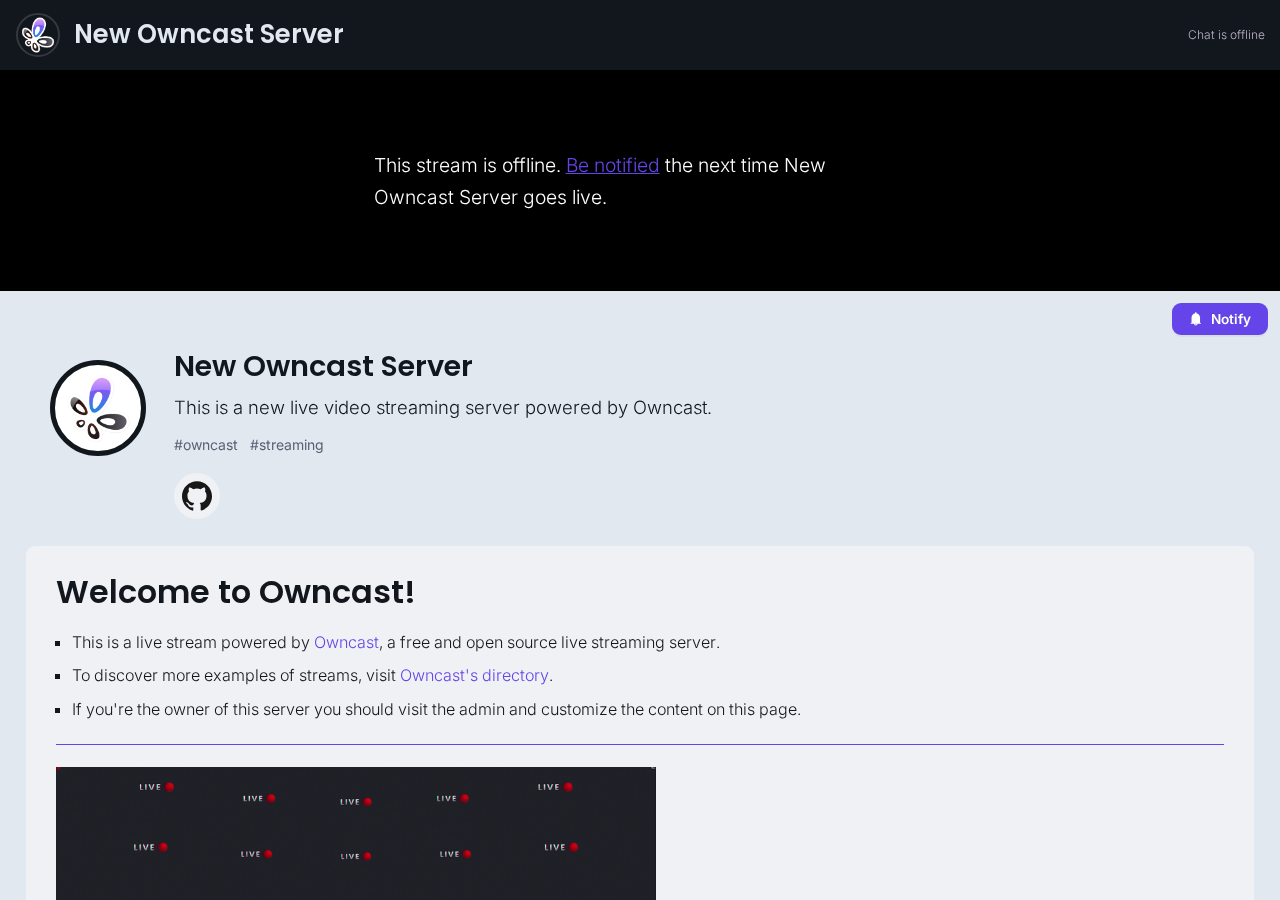Click the #owncast tag
The height and width of the screenshot is (900, 1280).
click(206, 445)
